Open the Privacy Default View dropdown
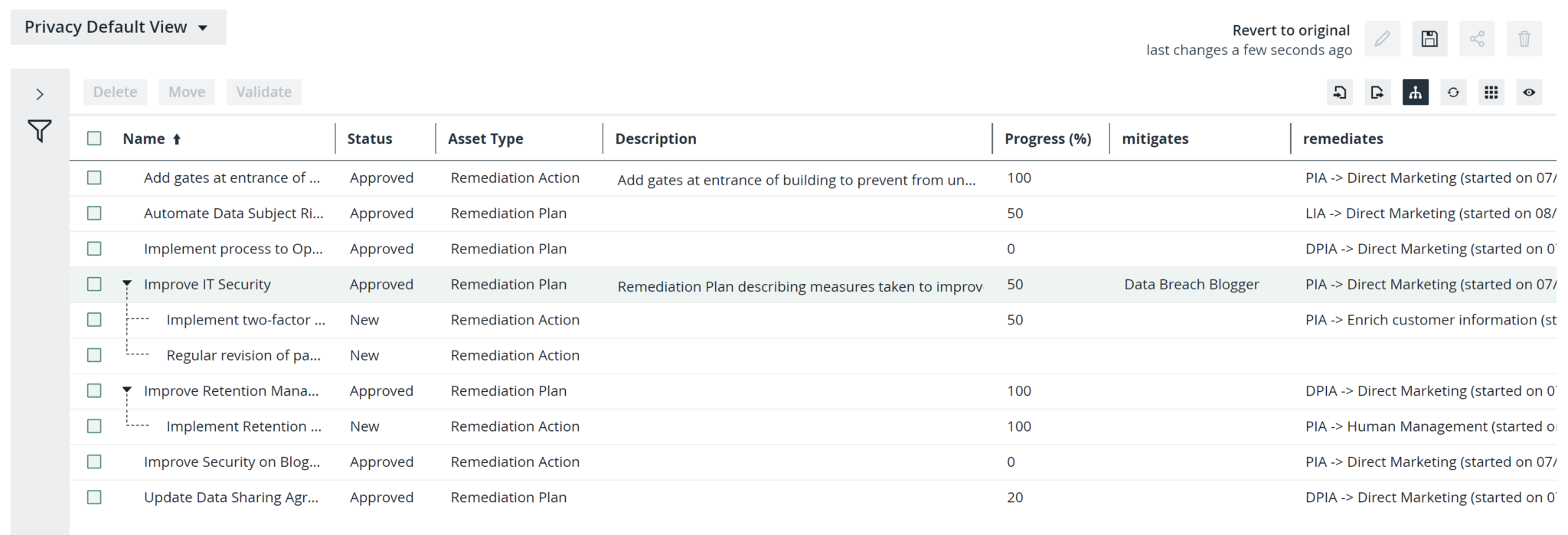Image resolution: width=1568 pixels, height=535 pixels. (117, 28)
